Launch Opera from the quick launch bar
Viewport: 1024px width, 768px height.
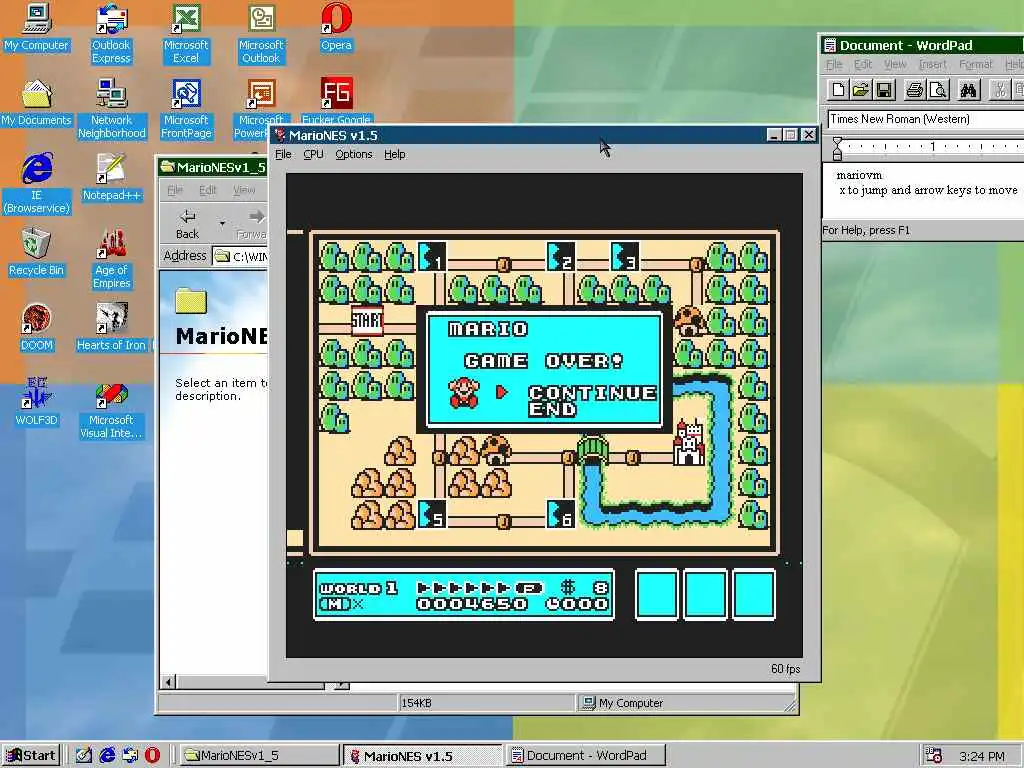152,756
